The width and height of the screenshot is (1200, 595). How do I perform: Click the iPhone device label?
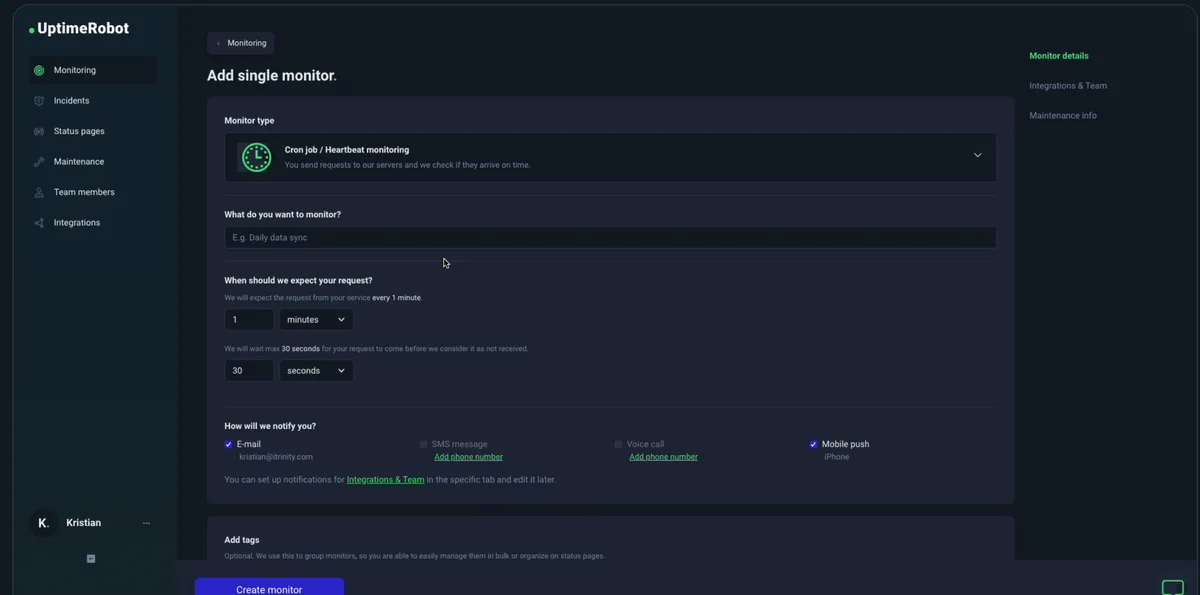(836, 457)
